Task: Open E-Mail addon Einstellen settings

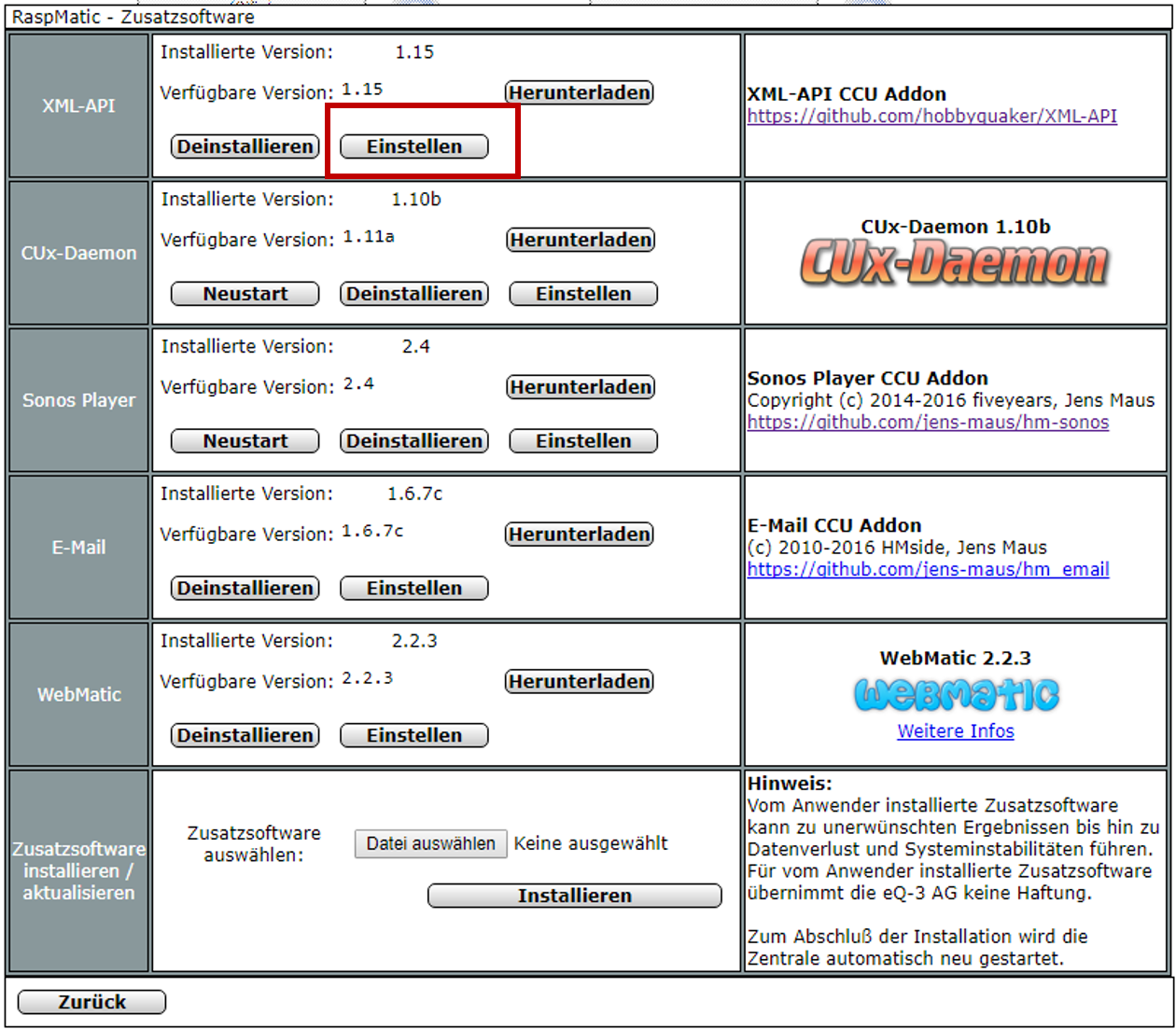Action: coord(413,589)
